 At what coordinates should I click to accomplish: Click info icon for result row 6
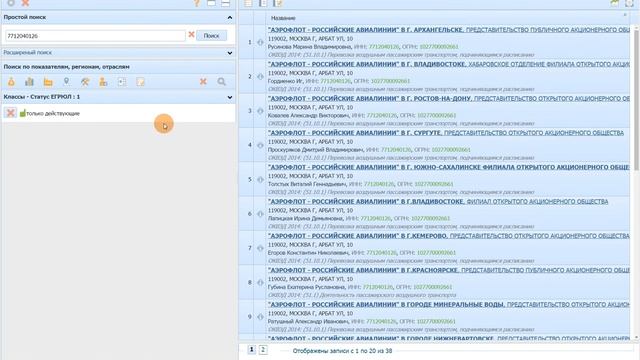(260, 213)
